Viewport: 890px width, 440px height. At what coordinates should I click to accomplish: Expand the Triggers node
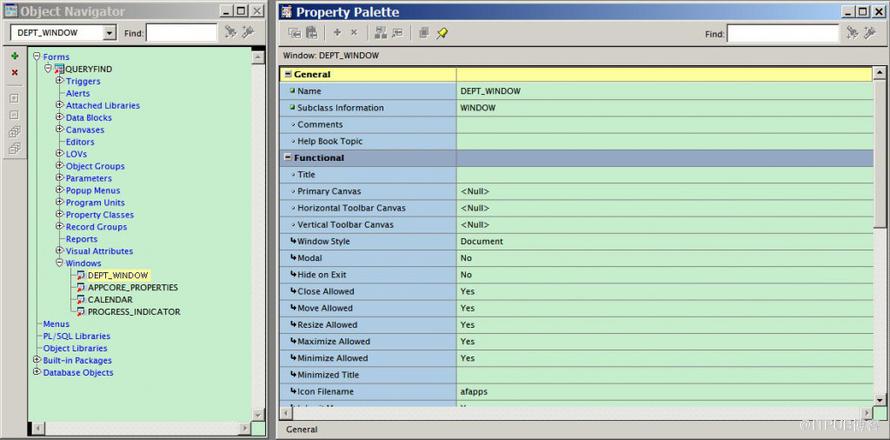(60, 81)
